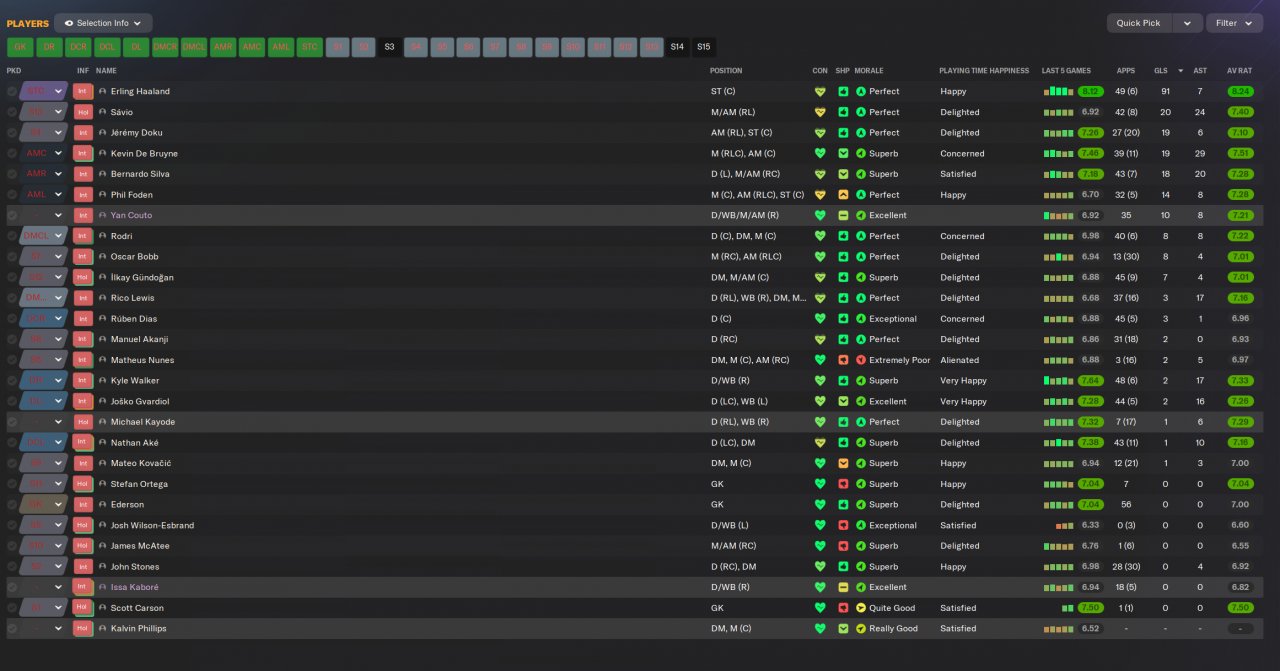Toggle picked checkbox for Michael Kayode
This screenshot has height=671, width=1280.
click(12, 422)
